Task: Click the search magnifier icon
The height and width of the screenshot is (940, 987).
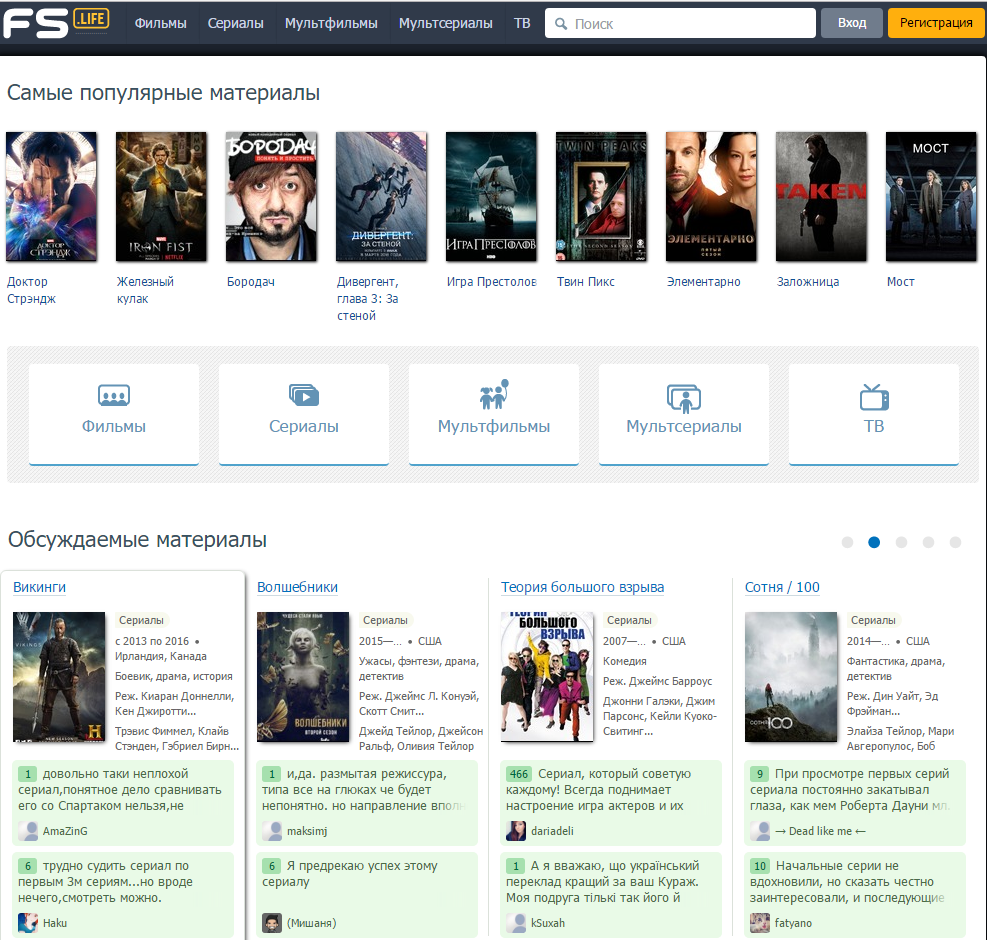Action: (x=561, y=23)
